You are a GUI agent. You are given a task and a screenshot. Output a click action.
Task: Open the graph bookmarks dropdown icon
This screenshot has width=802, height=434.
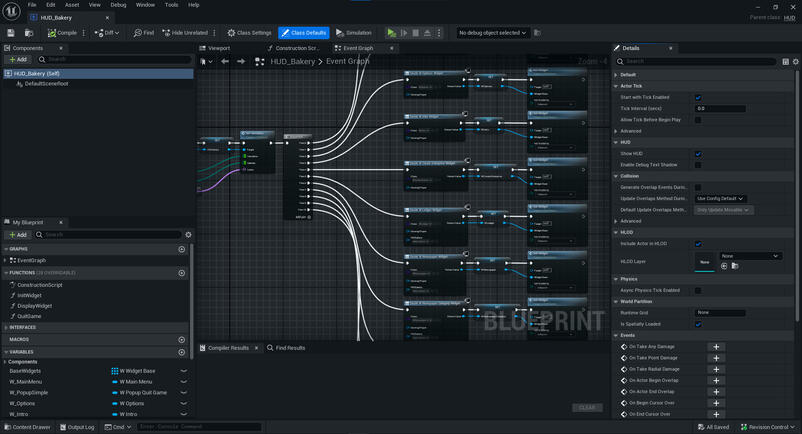[x=206, y=61]
